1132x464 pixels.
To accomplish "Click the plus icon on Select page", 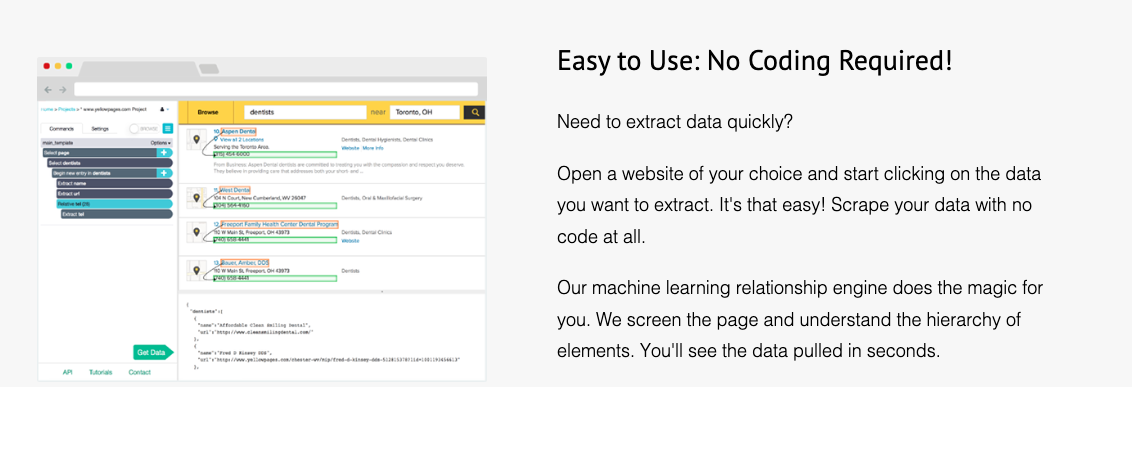I will [163, 152].
